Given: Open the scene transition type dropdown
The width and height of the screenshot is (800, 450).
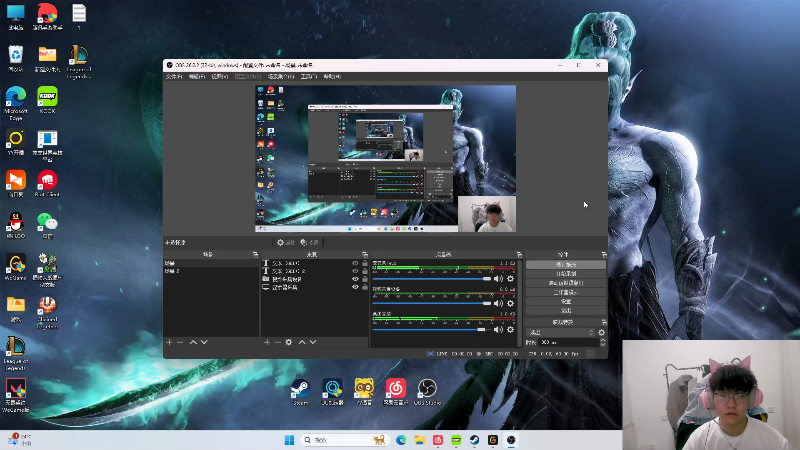Looking at the screenshot, I should pyautogui.click(x=560, y=332).
